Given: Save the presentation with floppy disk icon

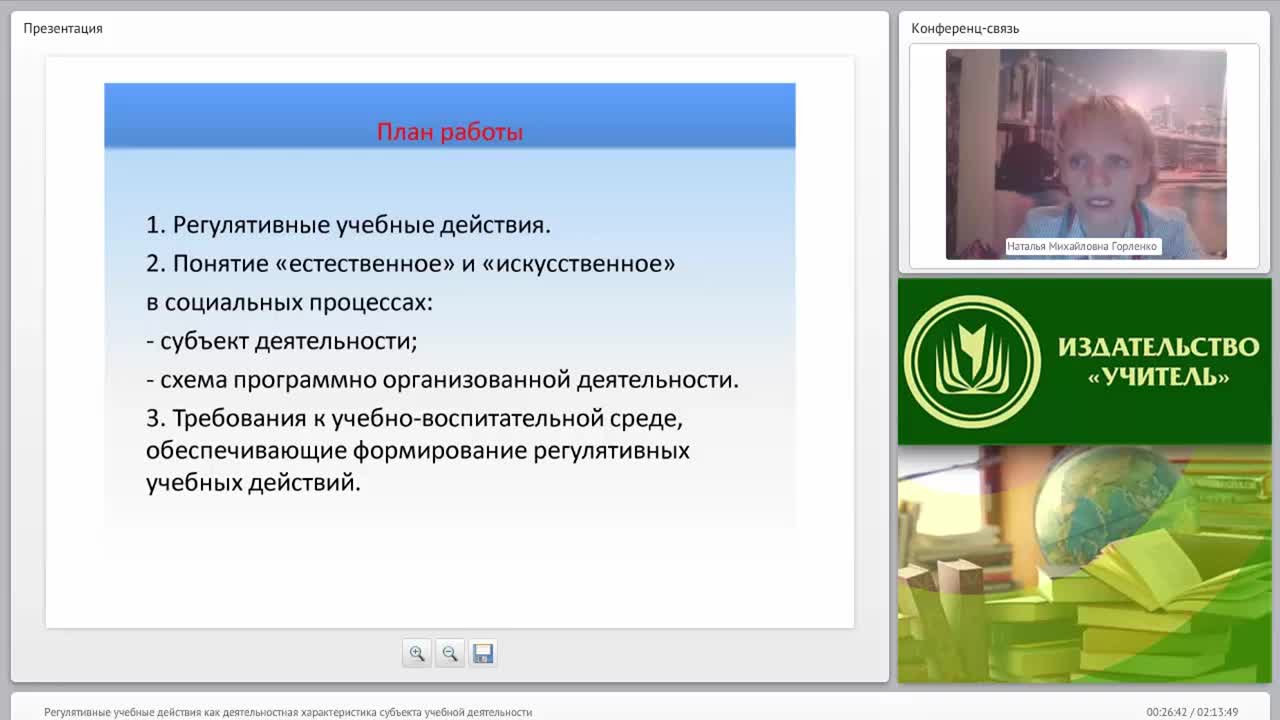Looking at the screenshot, I should (x=483, y=653).
